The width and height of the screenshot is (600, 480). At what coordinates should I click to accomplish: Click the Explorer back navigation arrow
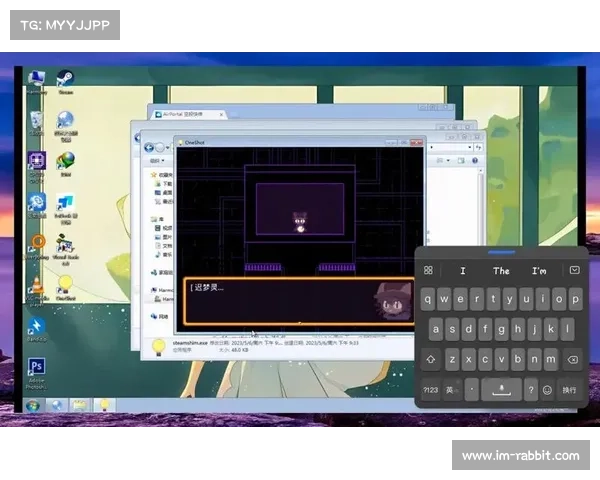(150, 148)
